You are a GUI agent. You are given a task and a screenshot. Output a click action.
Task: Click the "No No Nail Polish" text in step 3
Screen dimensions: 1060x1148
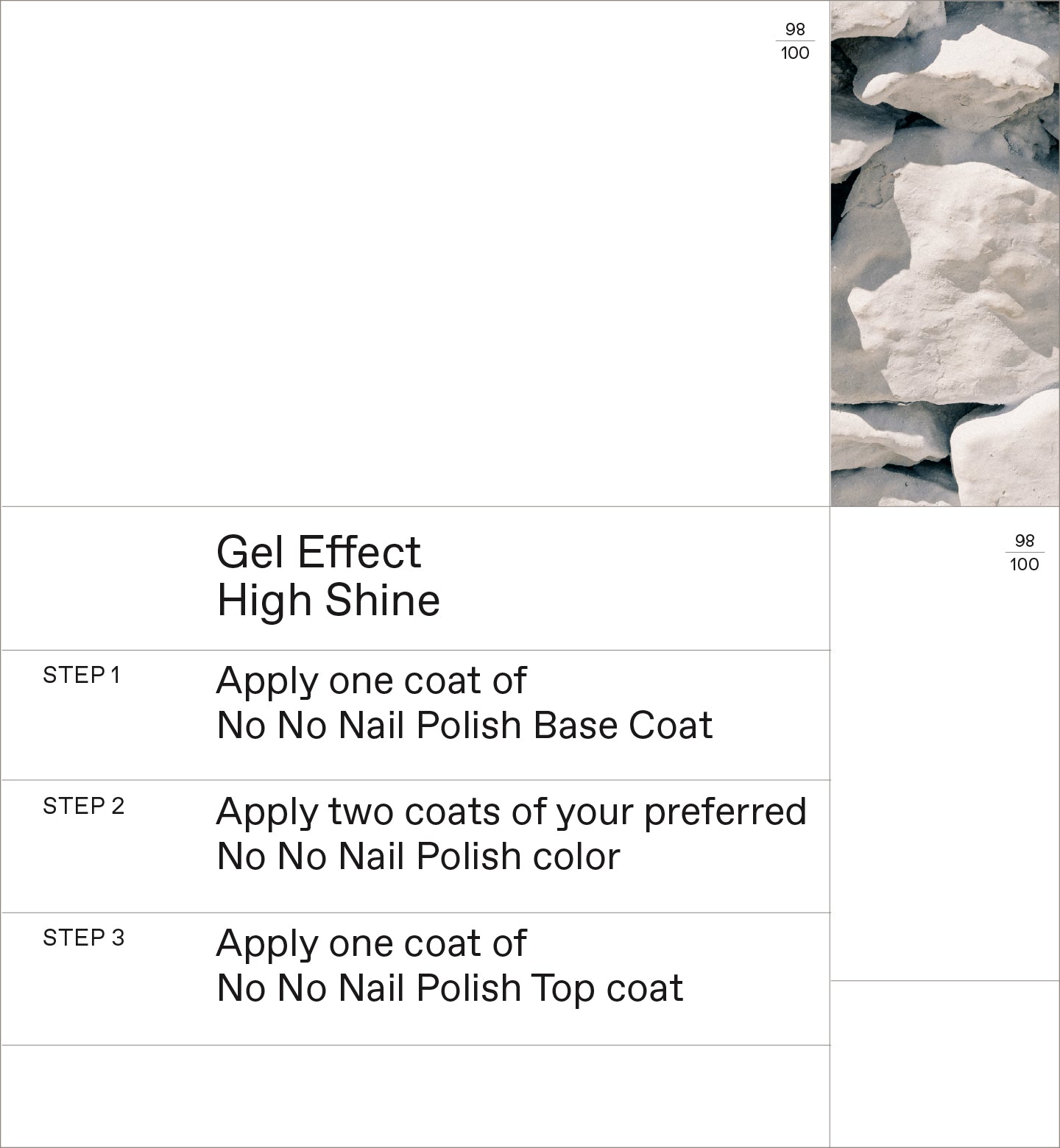coord(368,988)
